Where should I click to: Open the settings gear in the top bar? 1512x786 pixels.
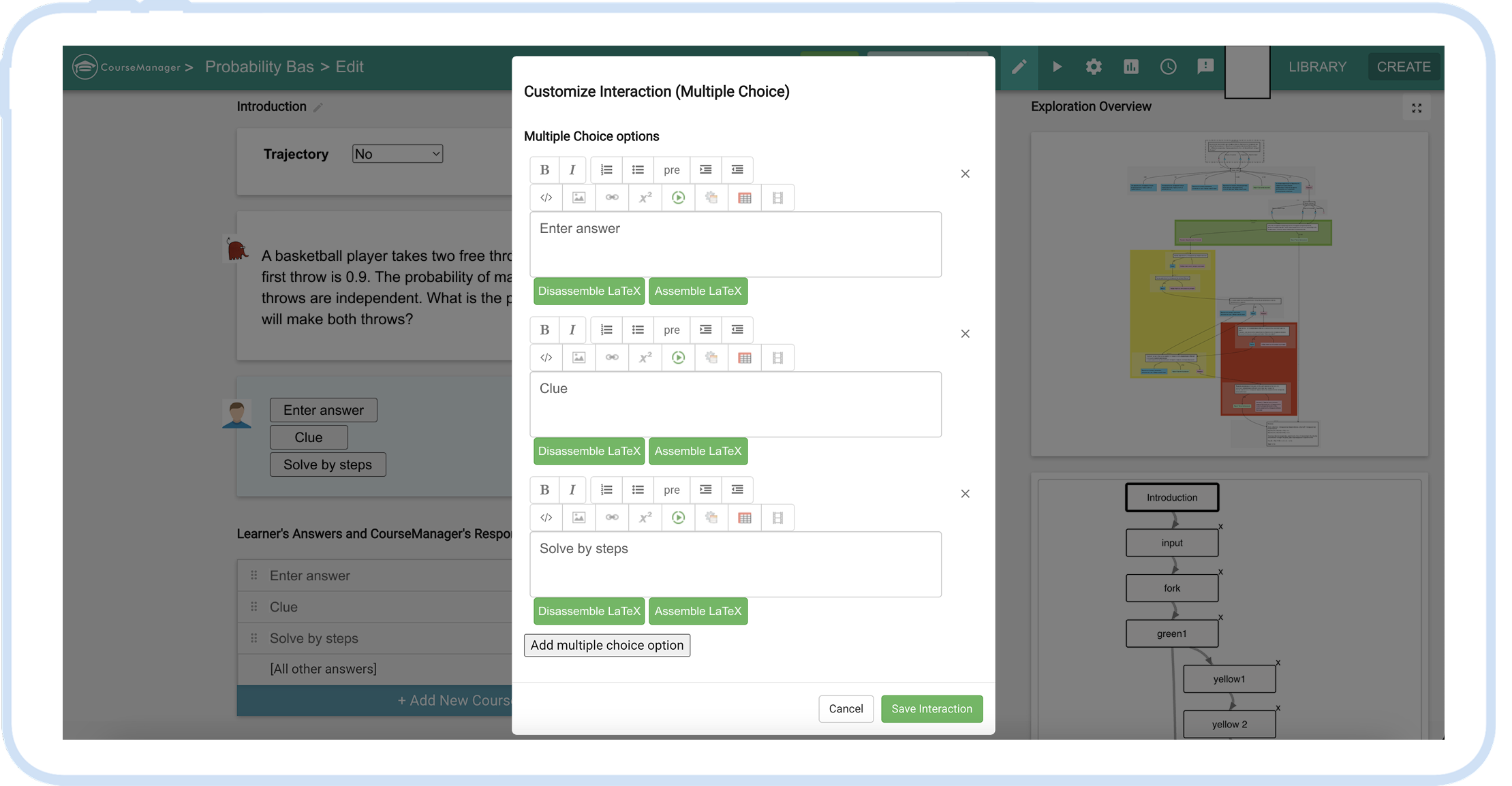(1094, 66)
